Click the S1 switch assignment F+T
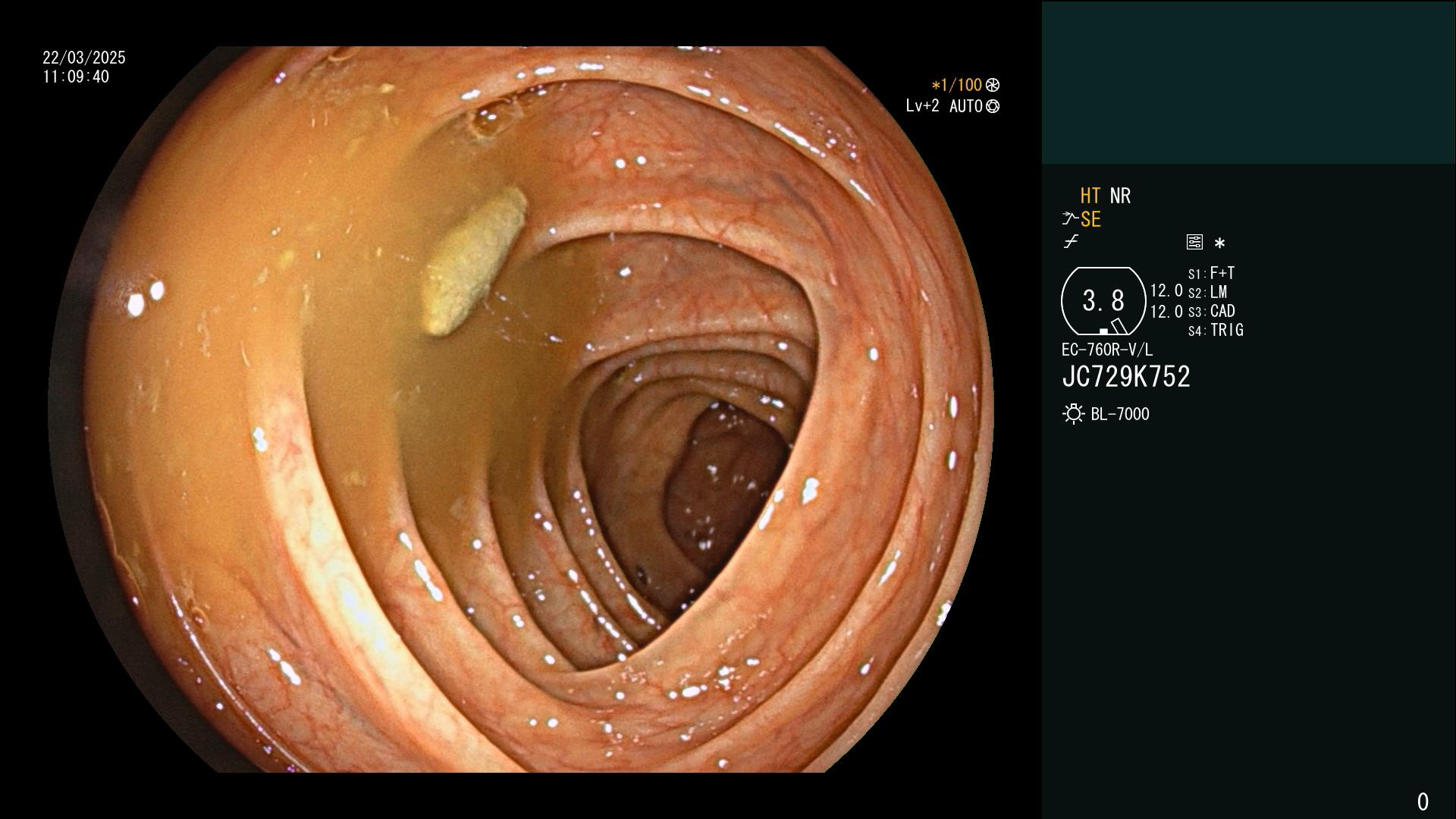Screen dimensions: 1456x819 coord(1212,273)
